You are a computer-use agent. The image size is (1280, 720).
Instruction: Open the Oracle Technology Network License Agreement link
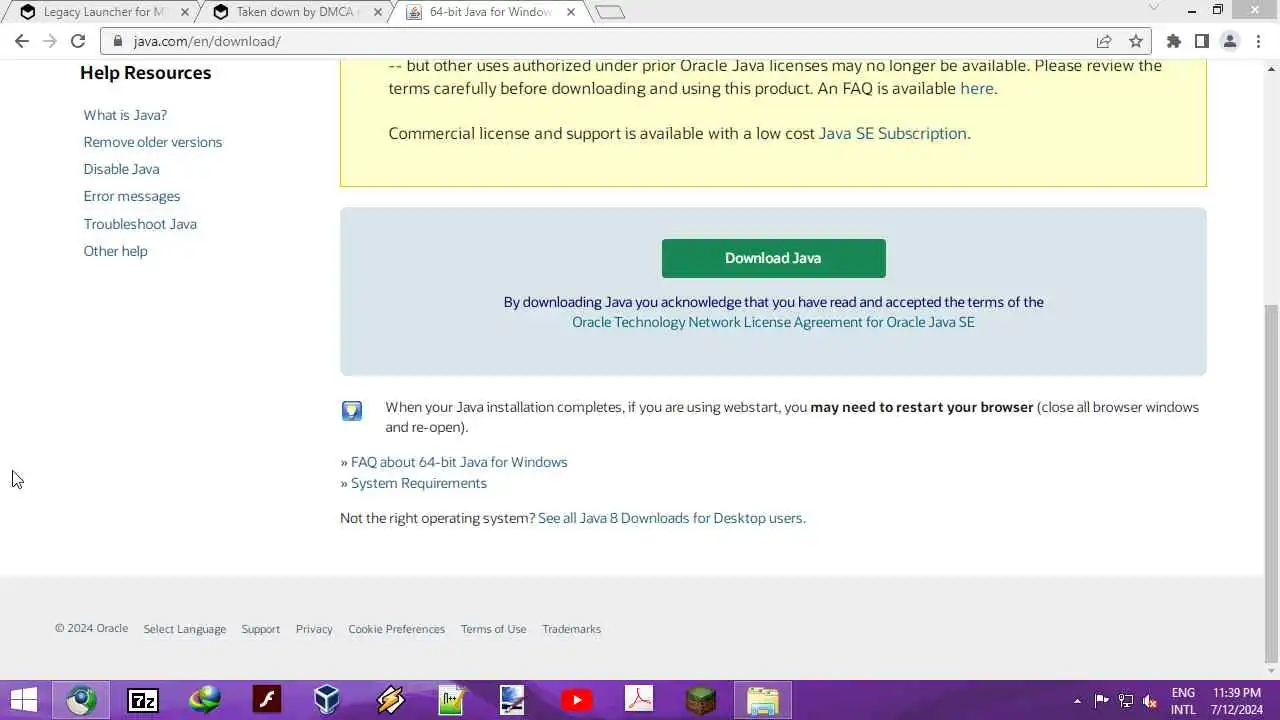tap(773, 322)
